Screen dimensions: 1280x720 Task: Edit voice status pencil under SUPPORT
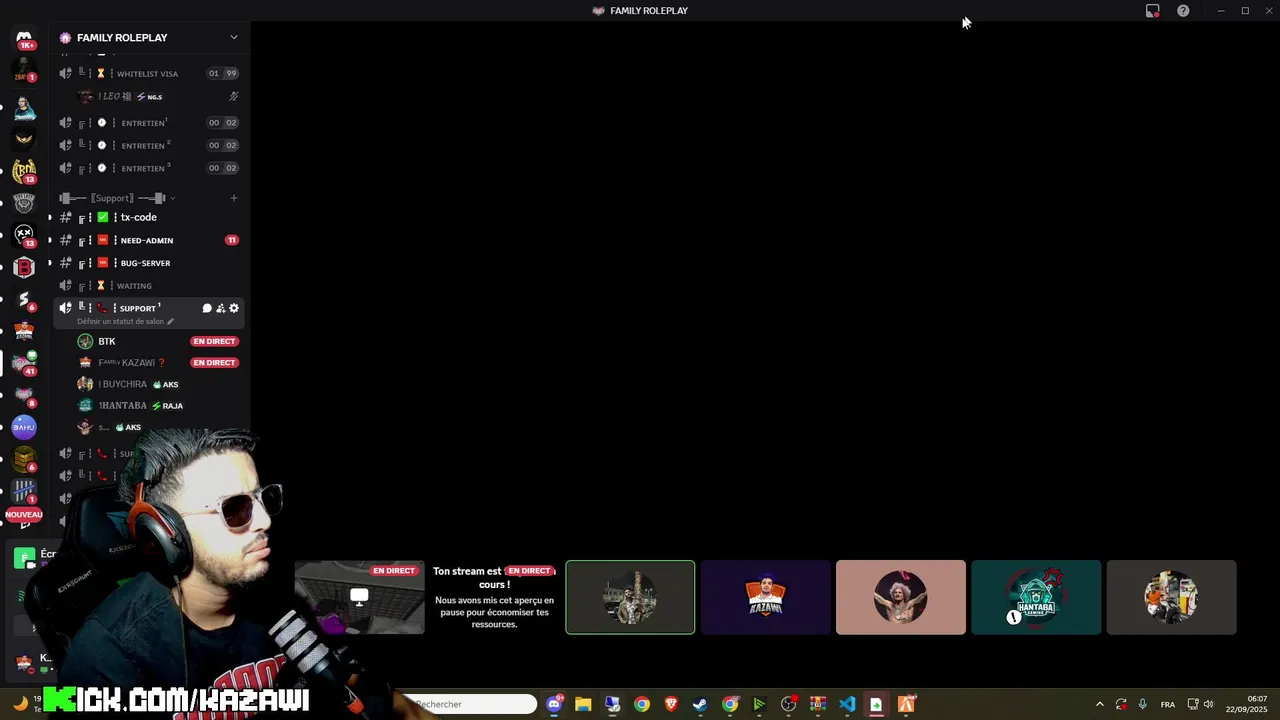tap(171, 322)
